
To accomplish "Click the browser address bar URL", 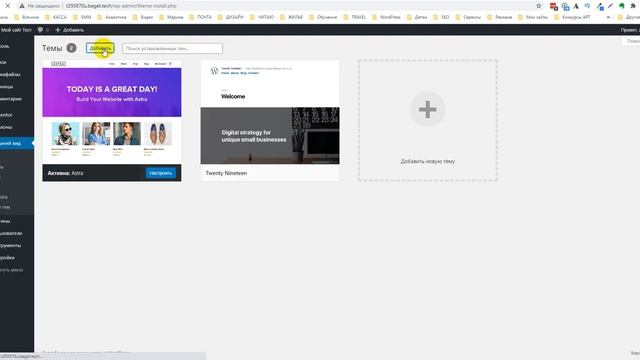I will coord(121,6).
